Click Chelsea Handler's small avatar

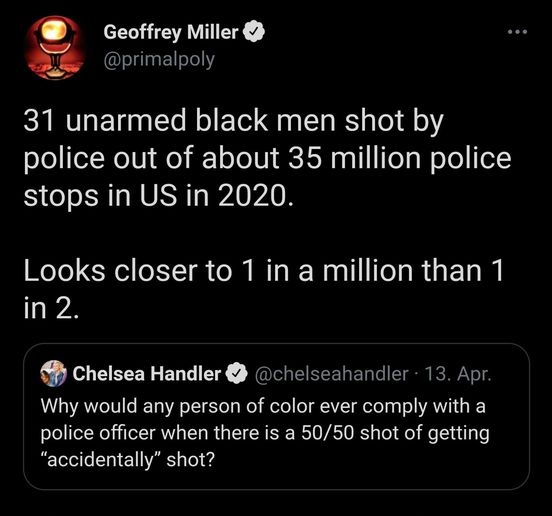tap(53, 373)
